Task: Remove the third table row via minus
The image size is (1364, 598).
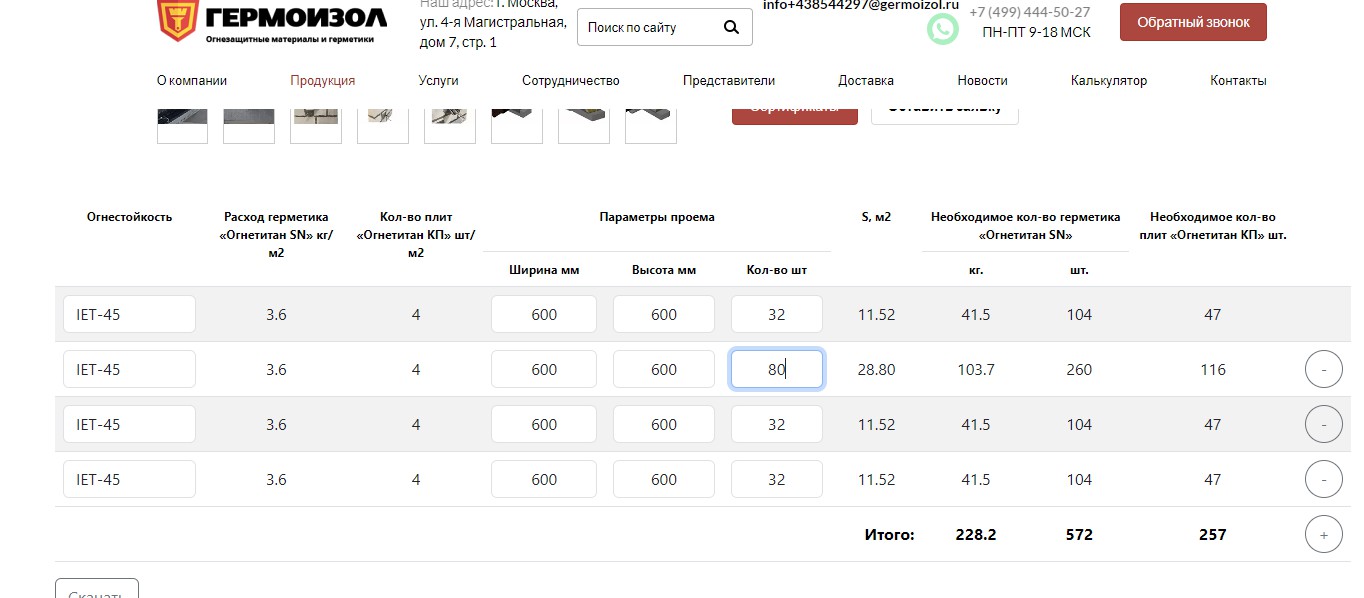Action: pyautogui.click(x=1324, y=425)
